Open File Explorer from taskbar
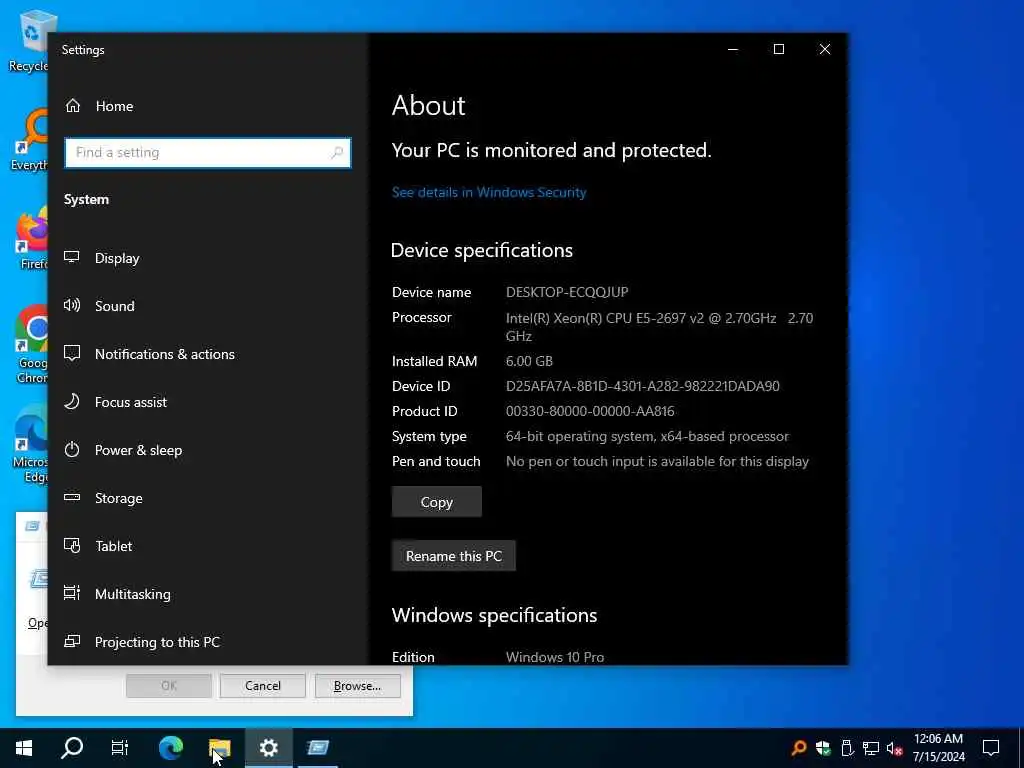1024x768 pixels. click(x=219, y=748)
